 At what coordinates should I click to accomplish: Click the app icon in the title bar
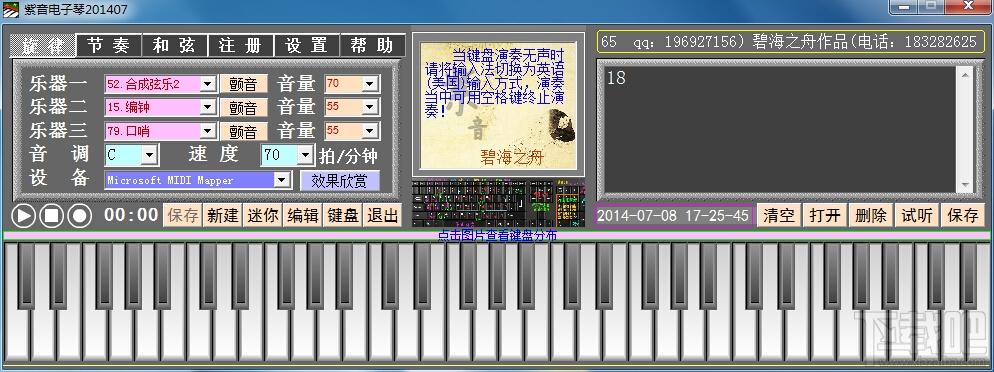[11, 10]
